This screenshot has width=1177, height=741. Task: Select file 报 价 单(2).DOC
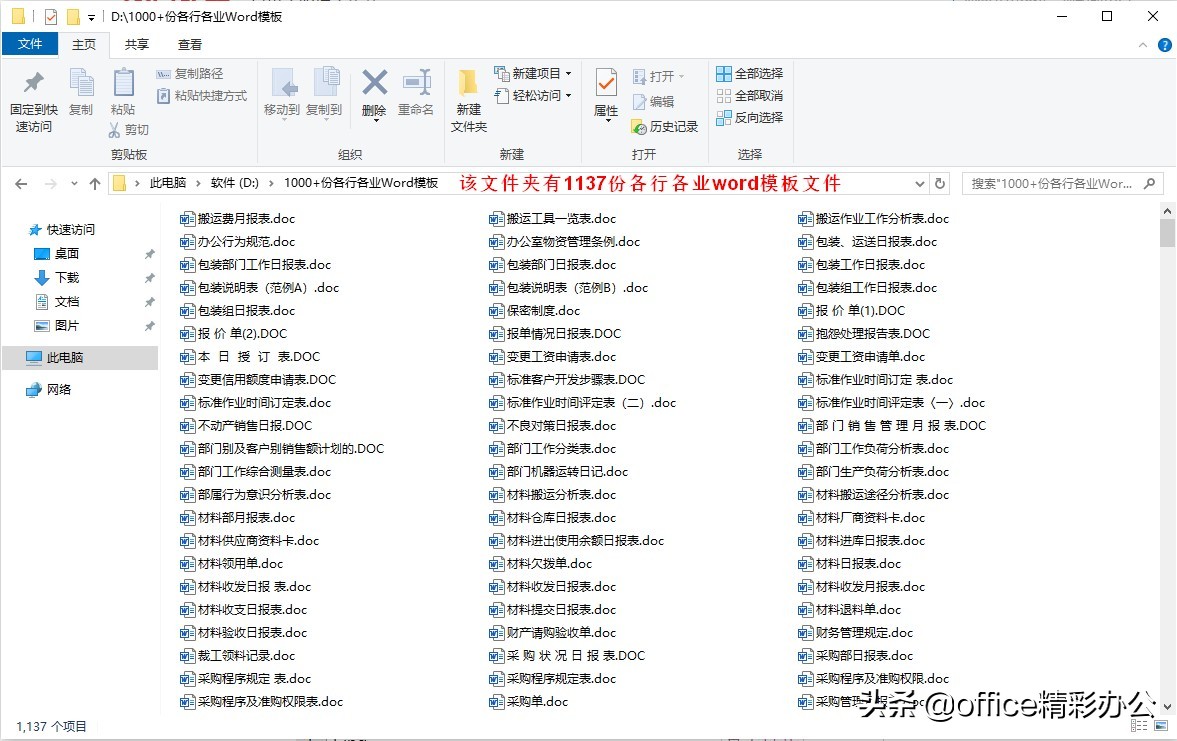pos(233,333)
